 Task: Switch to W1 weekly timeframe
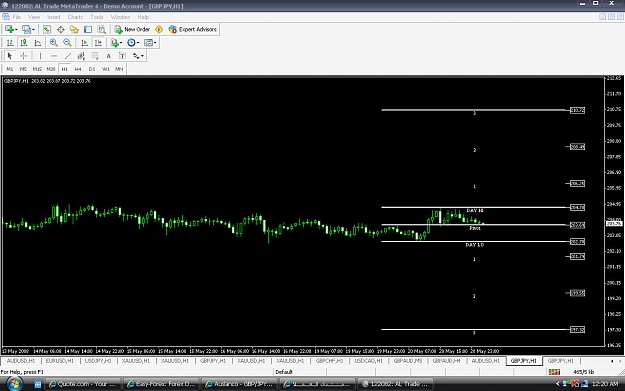[106, 69]
